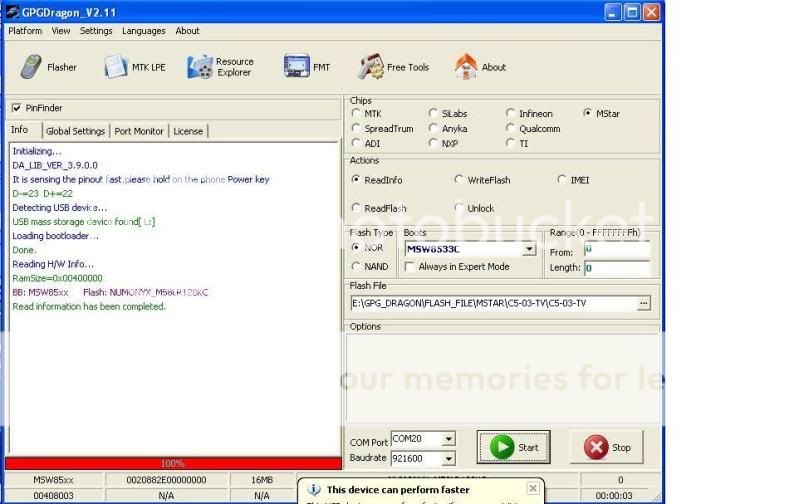Close the 'device can perform faster' balloon
The height and width of the screenshot is (504, 799).
[532, 488]
